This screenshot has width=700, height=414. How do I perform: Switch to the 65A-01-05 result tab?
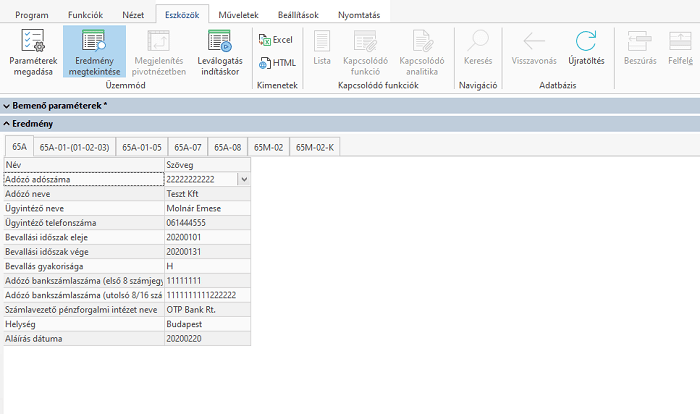[141, 147]
